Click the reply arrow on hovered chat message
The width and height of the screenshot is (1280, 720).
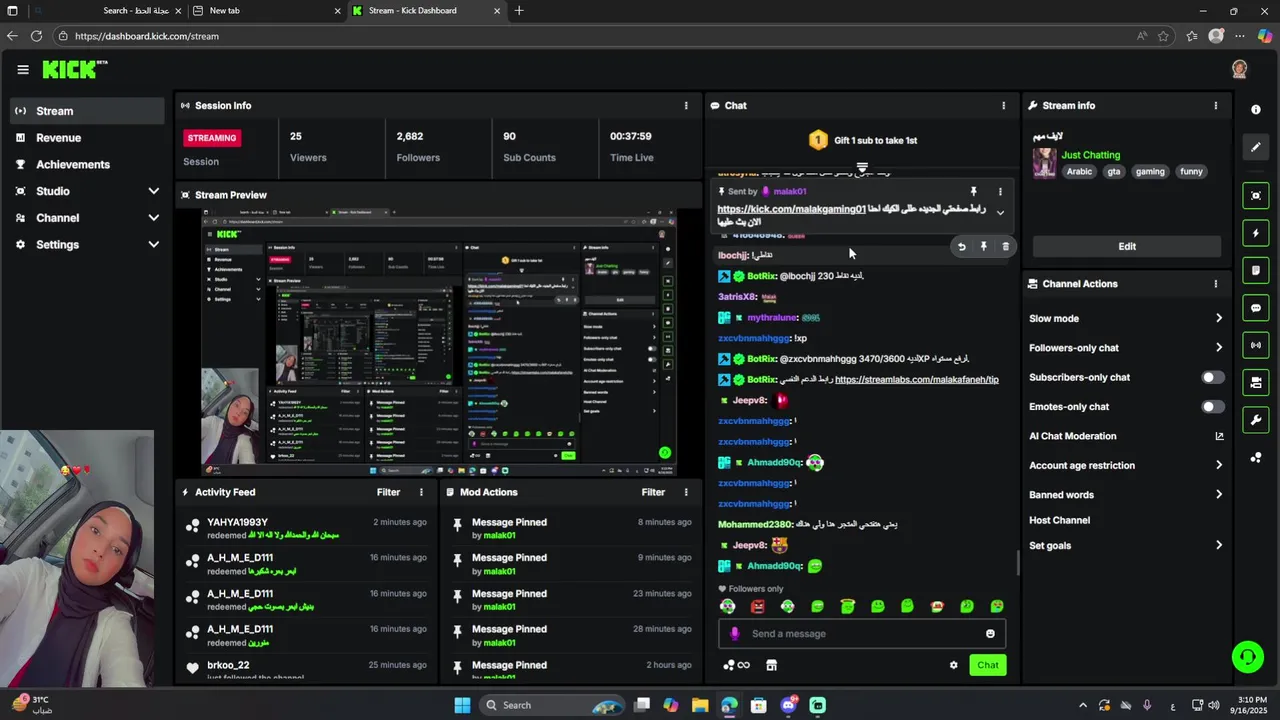click(x=961, y=246)
